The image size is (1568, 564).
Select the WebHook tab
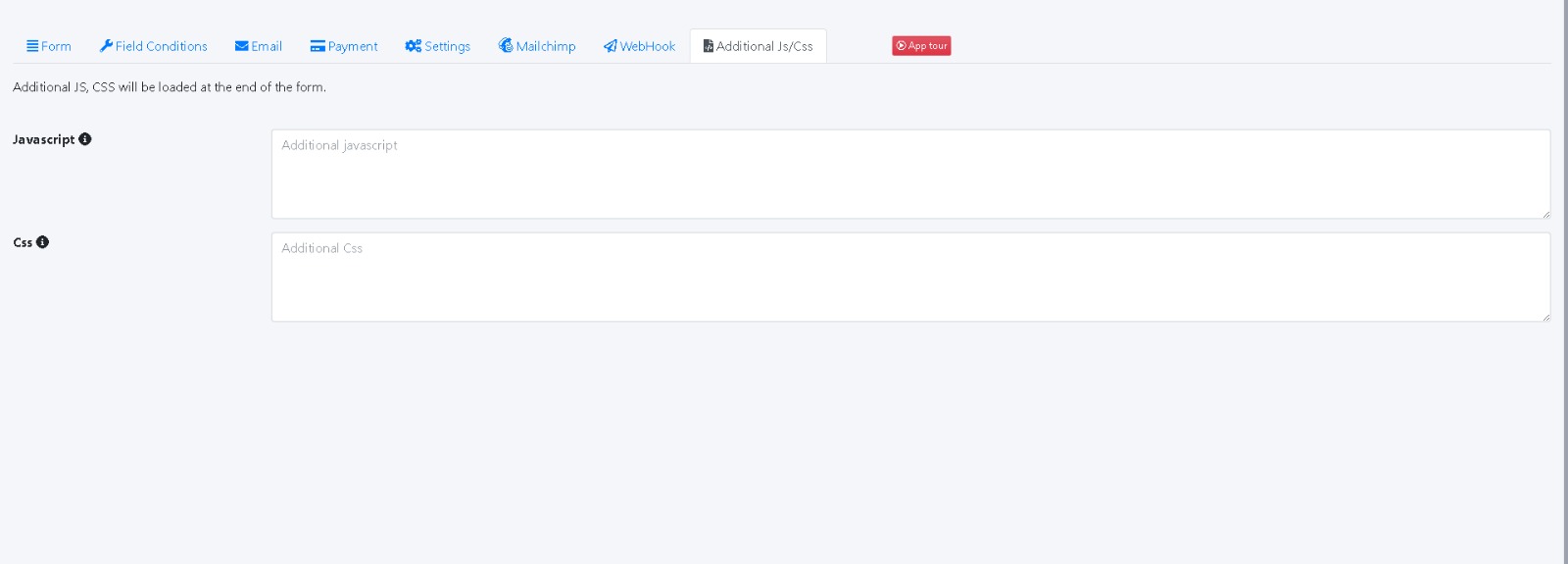647,46
